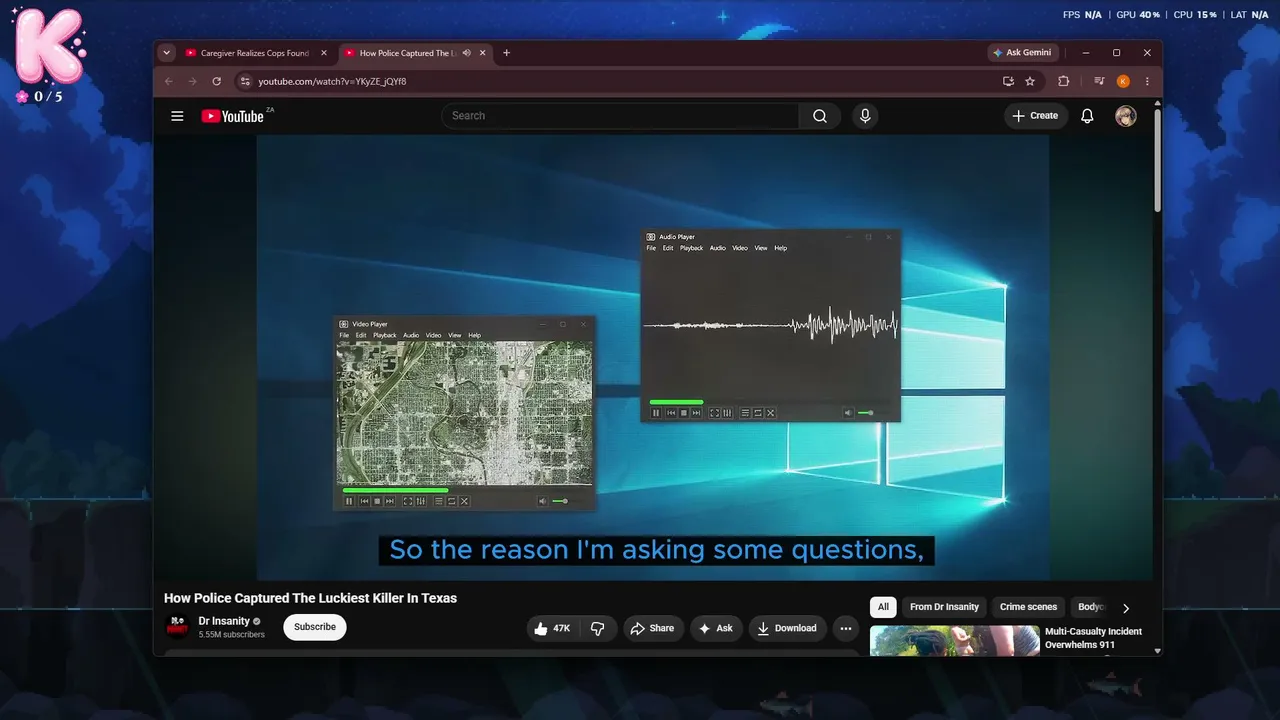This screenshot has width=1280, height=720.
Task: Dislike this video
Action: pos(598,628)
